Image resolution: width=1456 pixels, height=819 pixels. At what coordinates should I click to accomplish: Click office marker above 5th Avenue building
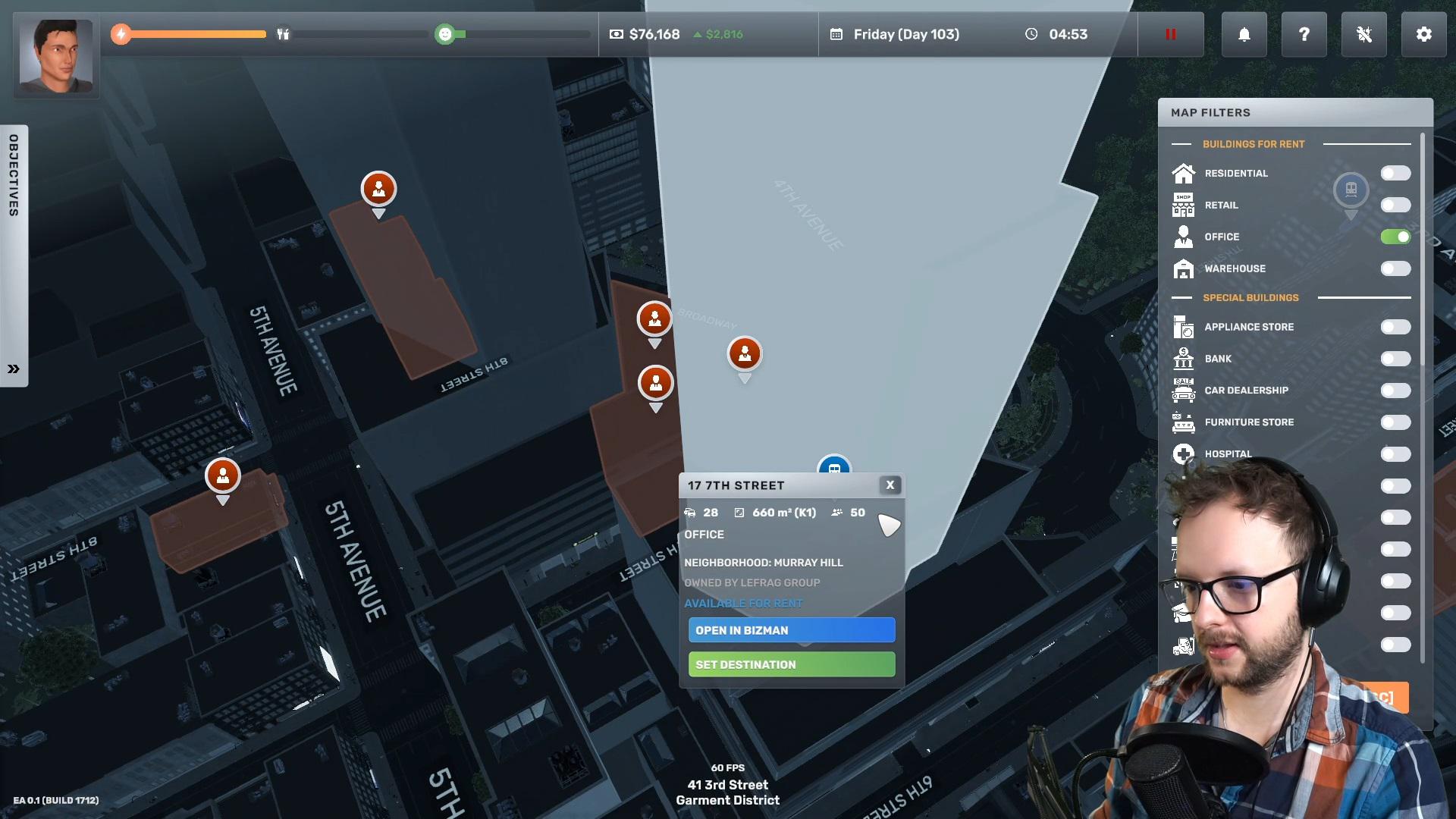tap(378, 190)
